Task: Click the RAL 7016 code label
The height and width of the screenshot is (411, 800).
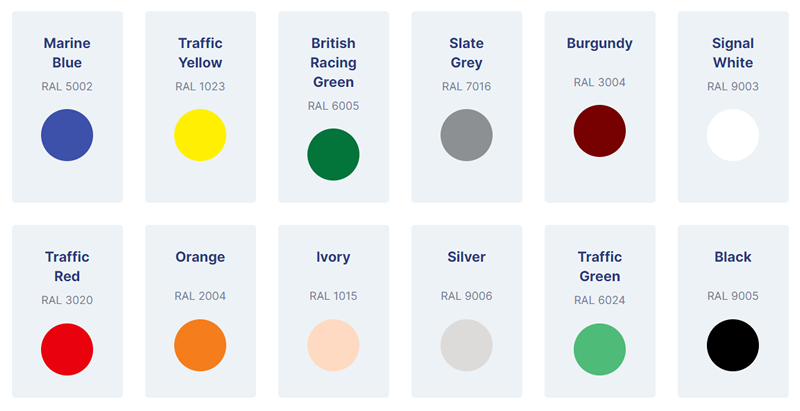Action: click(x=466, y=87)
